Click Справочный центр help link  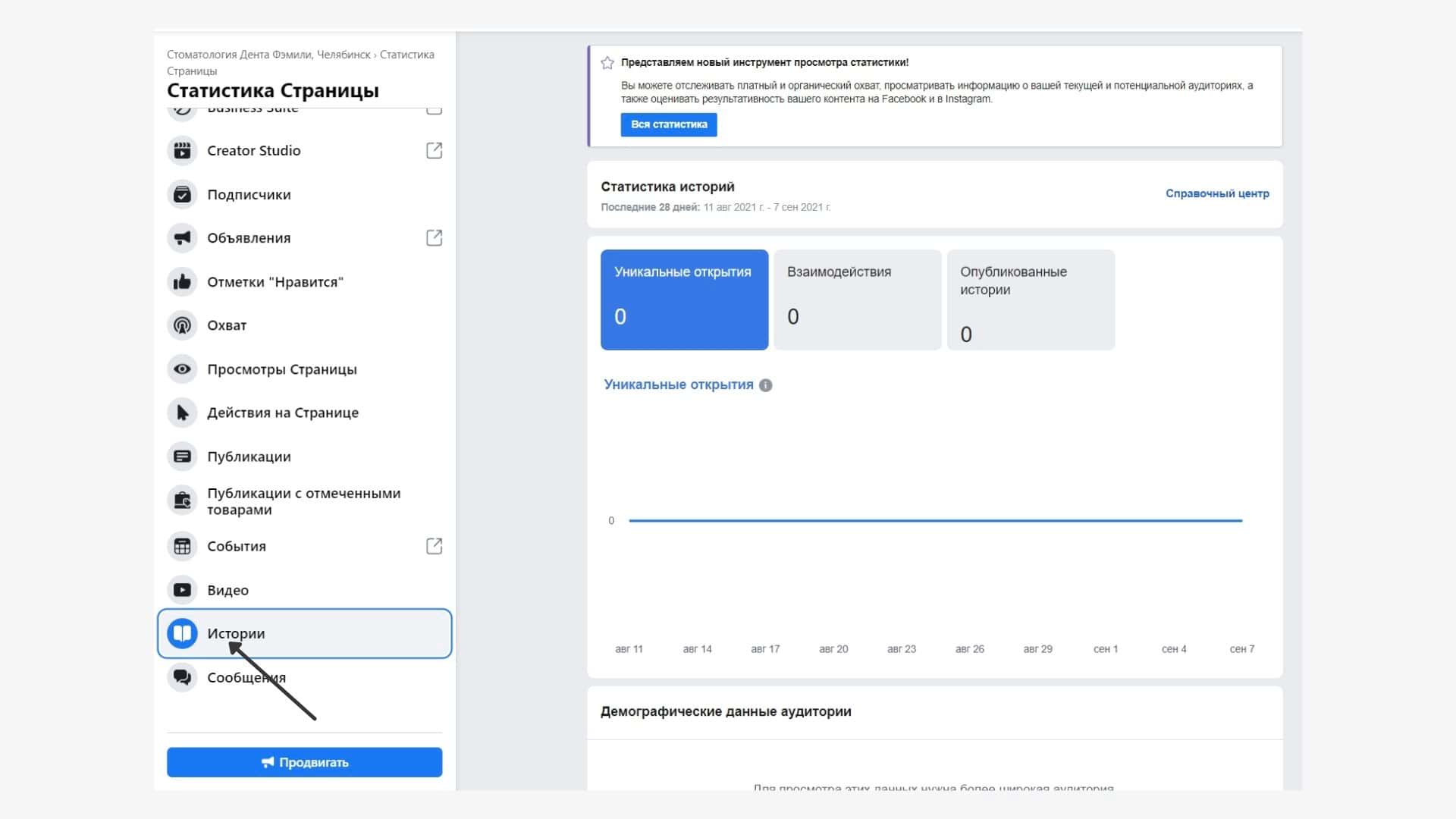1217,193
